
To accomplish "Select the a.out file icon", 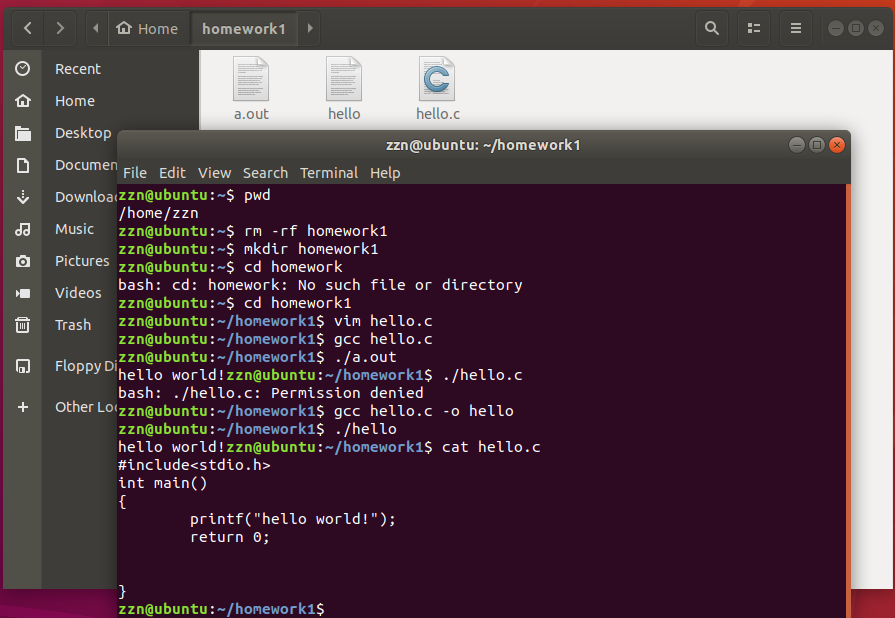I will [251, 79].
